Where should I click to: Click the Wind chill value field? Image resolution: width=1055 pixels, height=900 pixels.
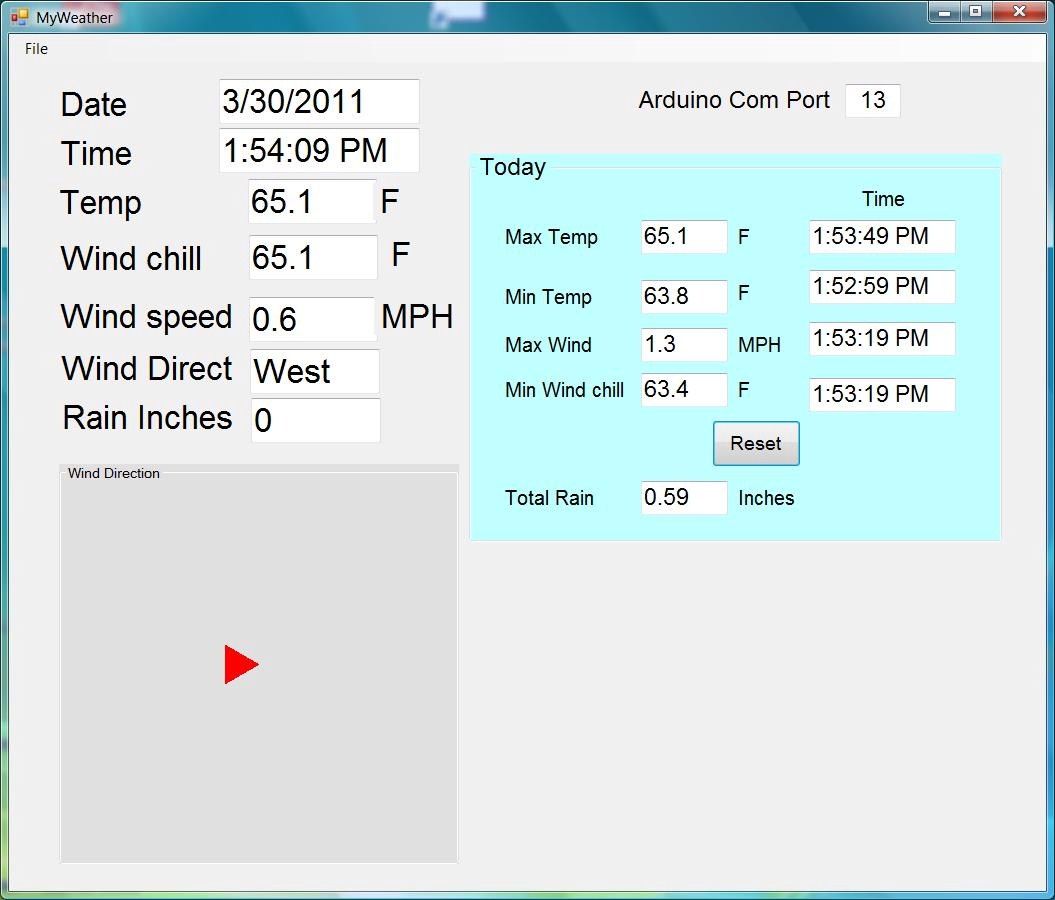(311, 257)
